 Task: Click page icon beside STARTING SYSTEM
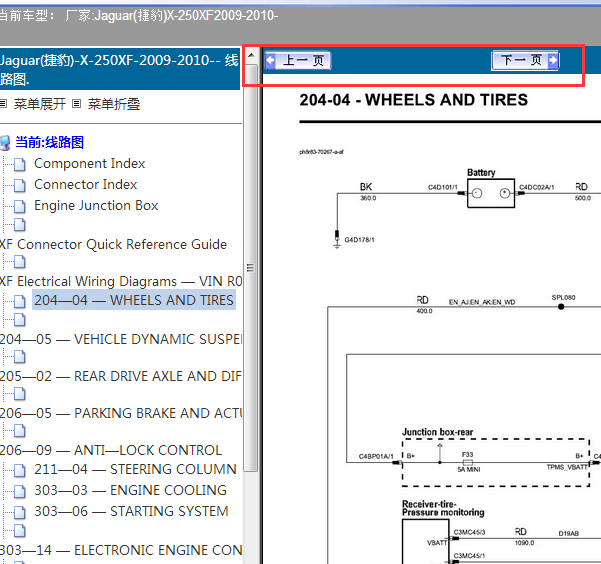20,513
